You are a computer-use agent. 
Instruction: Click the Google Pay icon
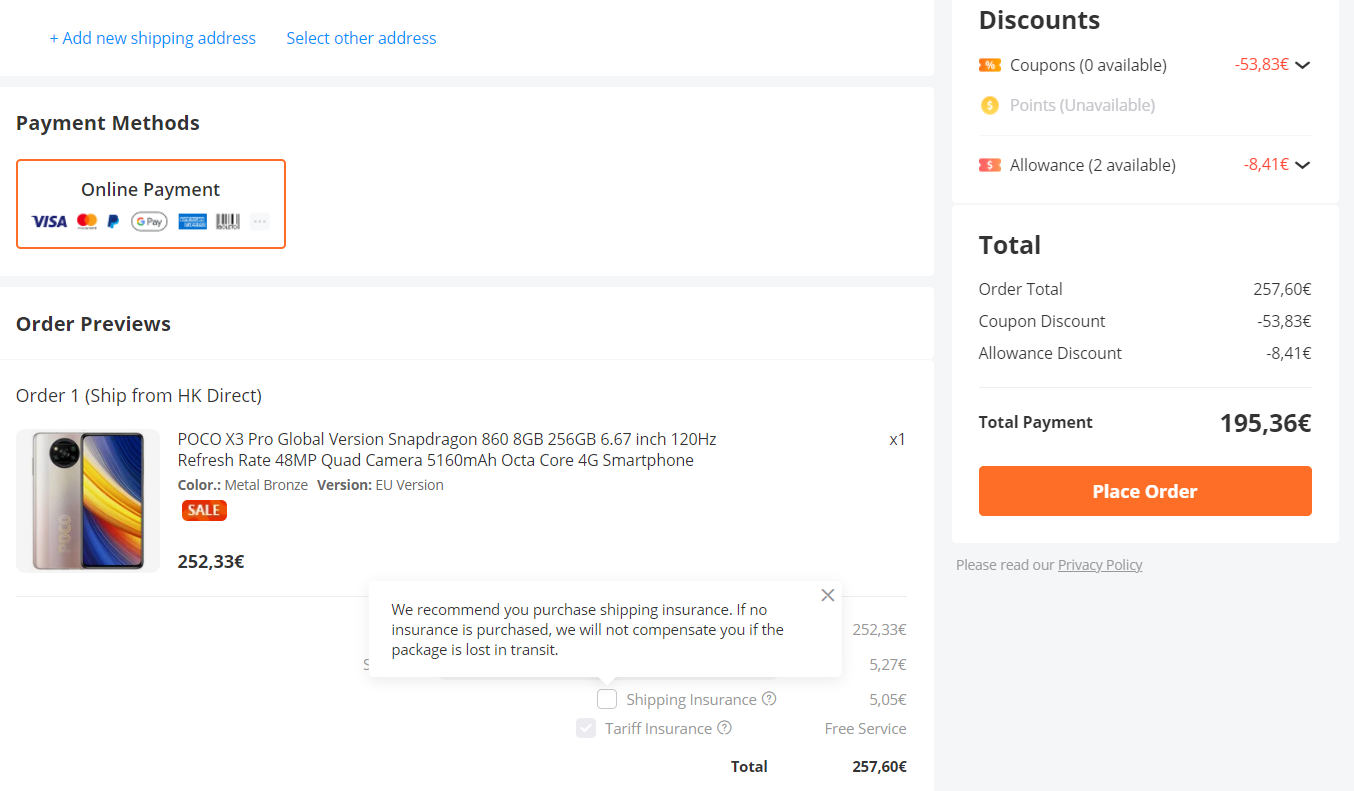pyautogui.click(x=149, y=221)
